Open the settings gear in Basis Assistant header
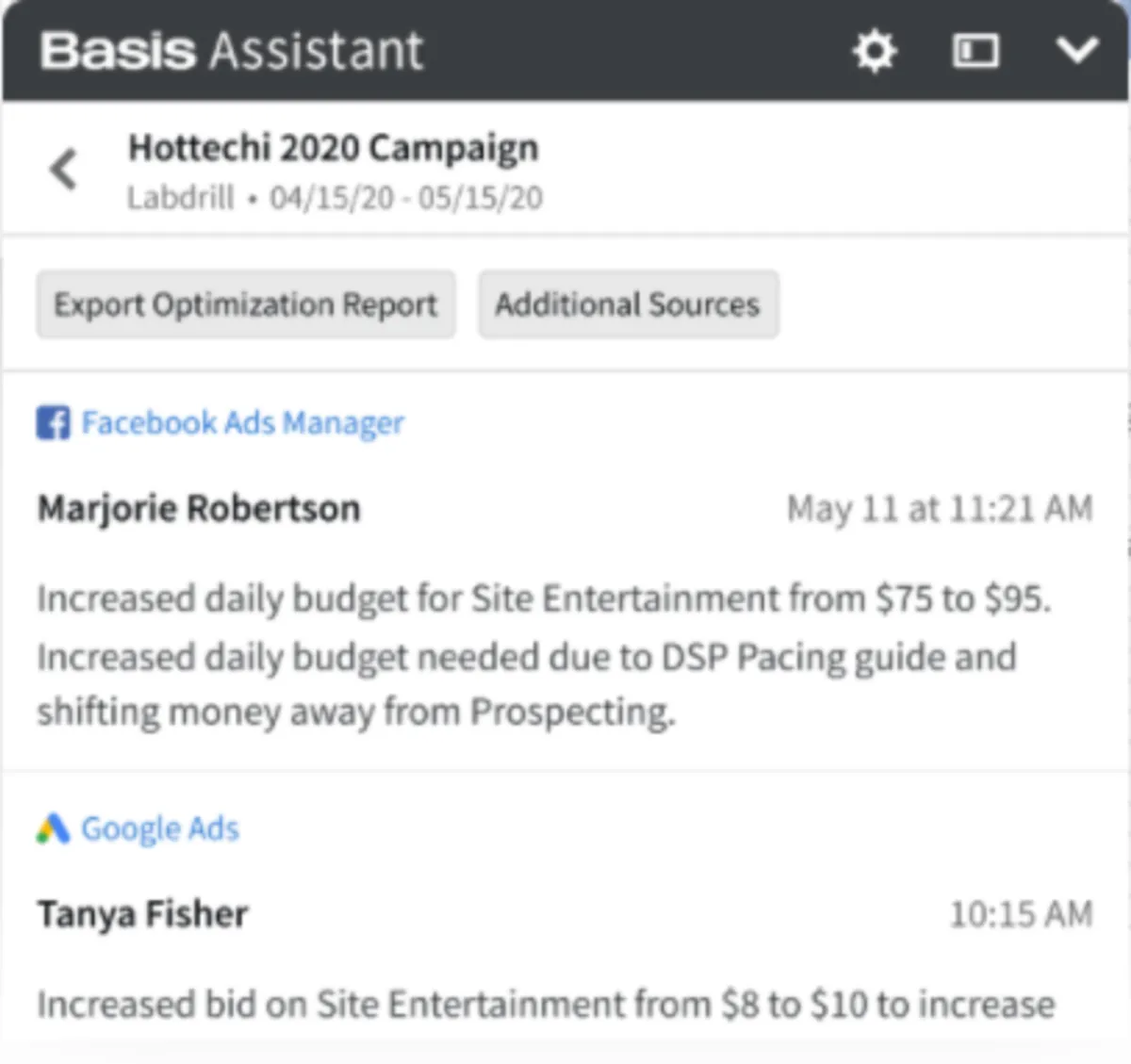The width and height of the screenshot is (1131, 1064). click(874, 51)
